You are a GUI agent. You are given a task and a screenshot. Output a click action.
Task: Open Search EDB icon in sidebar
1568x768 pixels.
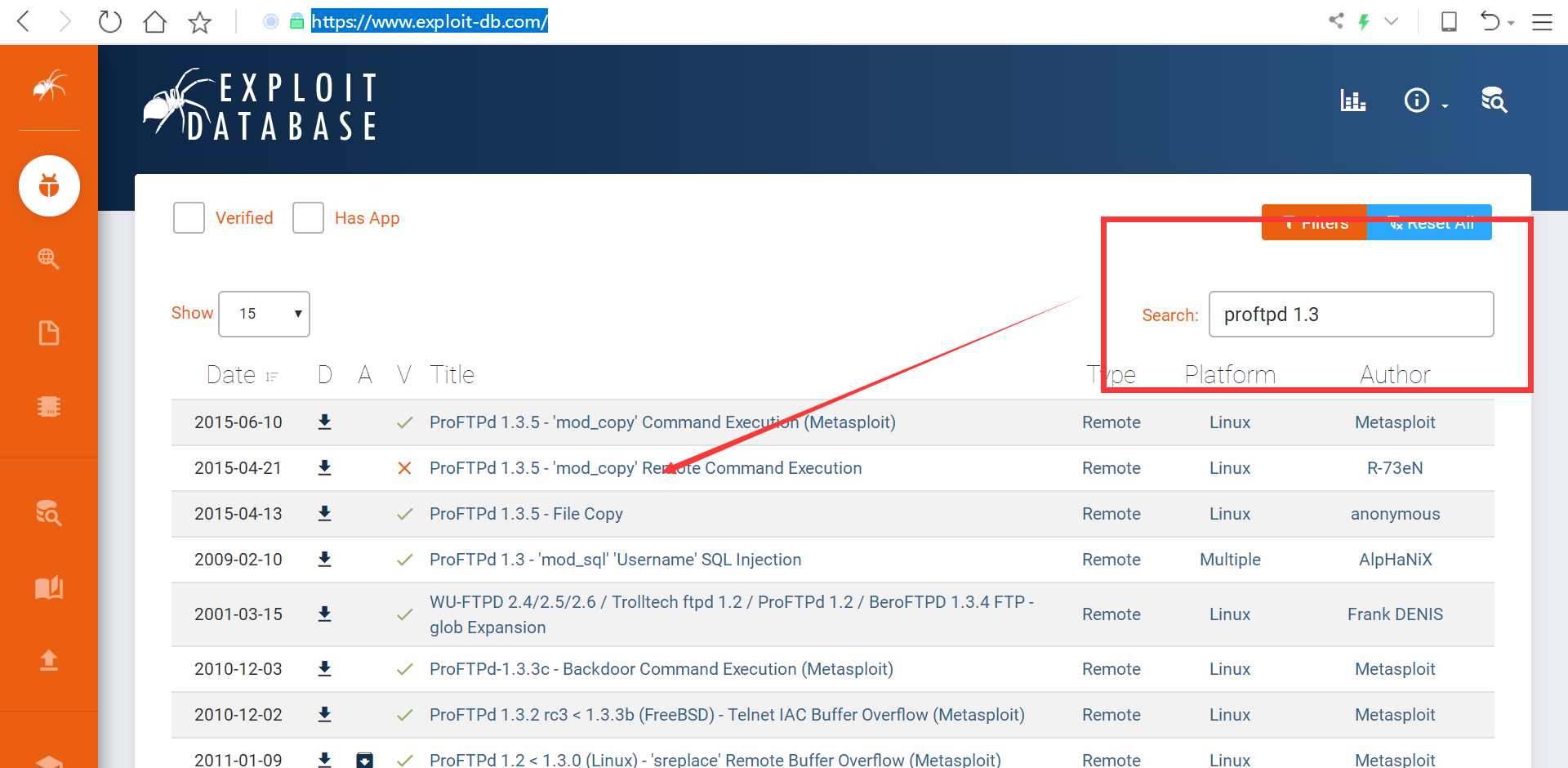[49, 512]
